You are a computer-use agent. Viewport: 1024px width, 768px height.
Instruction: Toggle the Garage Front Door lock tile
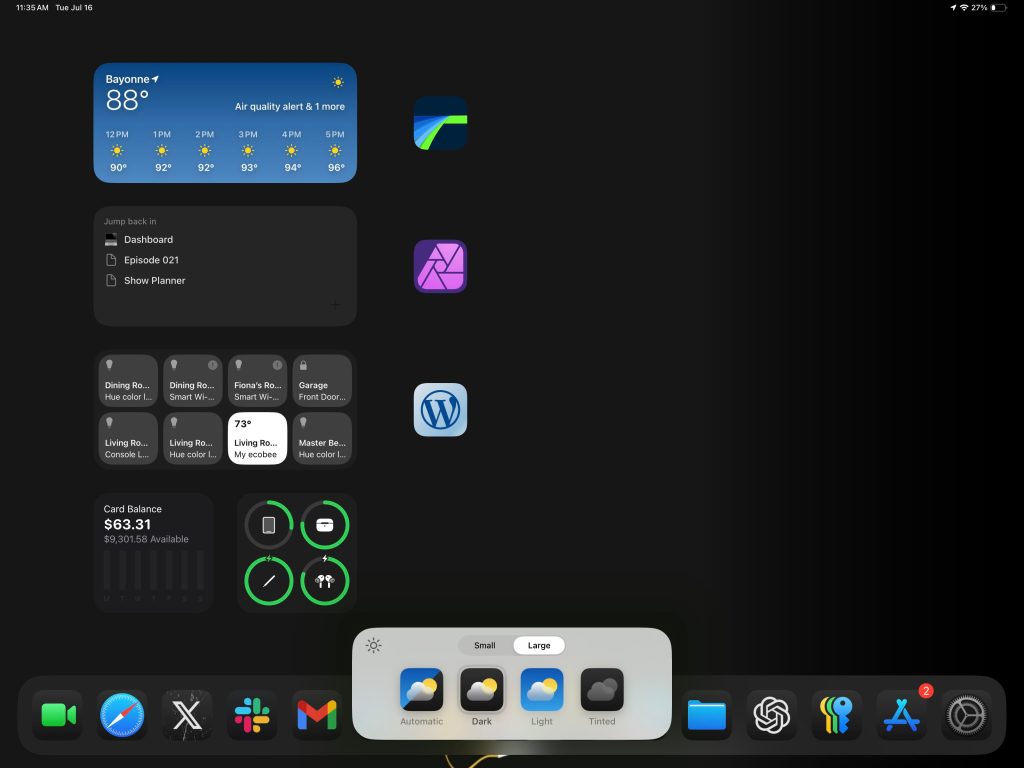322,381
